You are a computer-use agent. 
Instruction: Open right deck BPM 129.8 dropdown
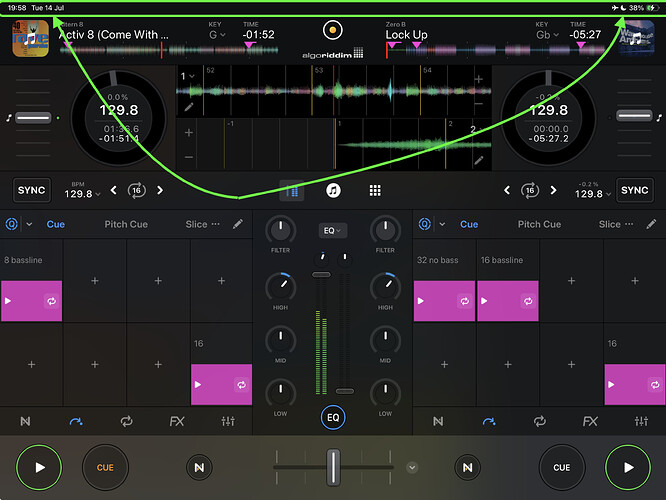[593, 194]
